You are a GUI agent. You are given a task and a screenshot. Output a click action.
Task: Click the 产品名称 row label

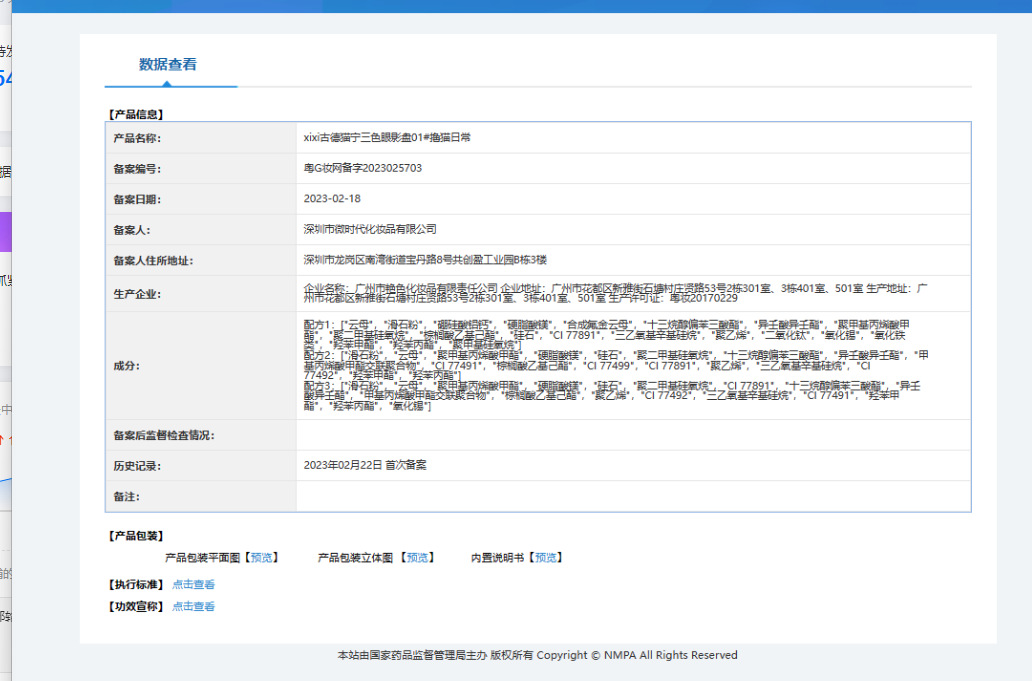tap(137, 138)
